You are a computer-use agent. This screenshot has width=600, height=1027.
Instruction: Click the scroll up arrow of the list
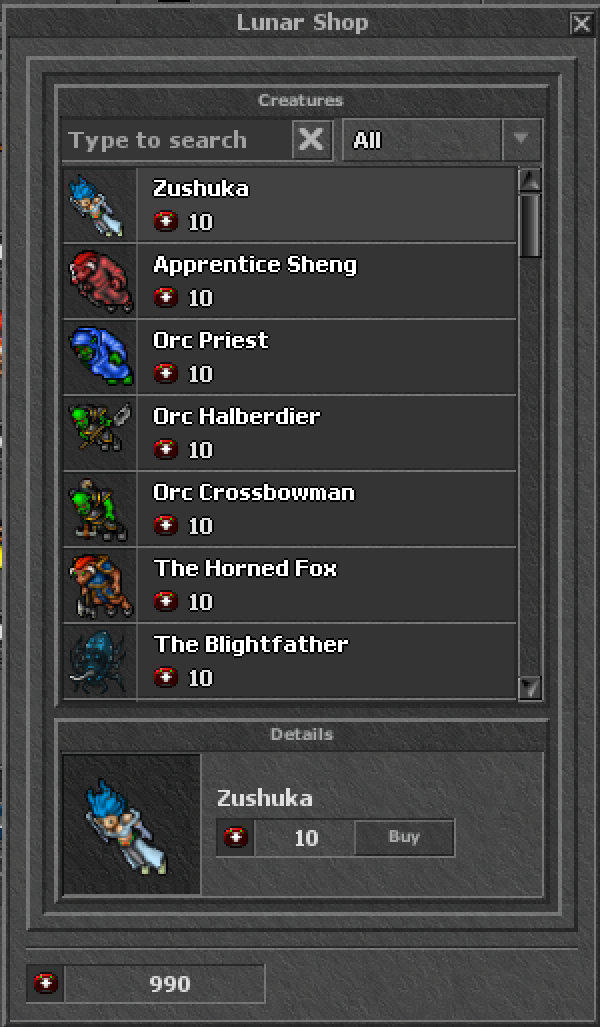coord(529,179)
